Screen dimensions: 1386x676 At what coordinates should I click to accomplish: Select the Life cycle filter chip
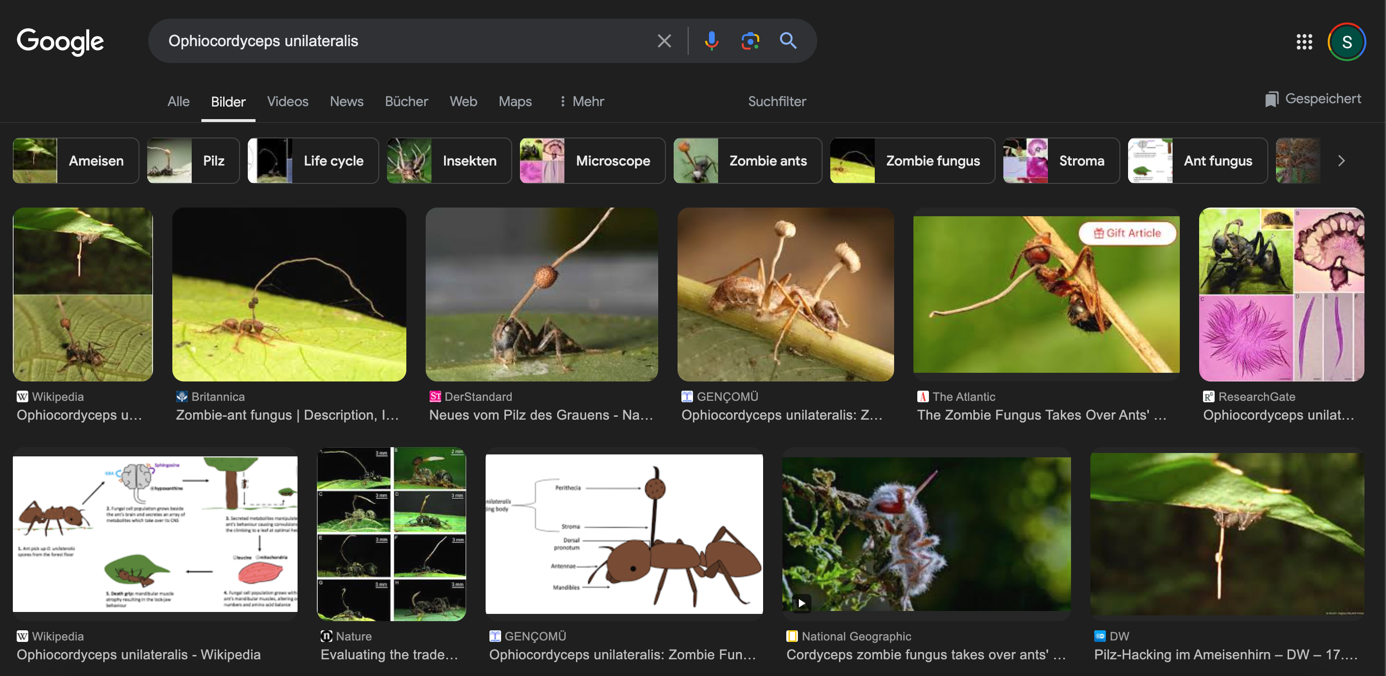pos(313,161)
